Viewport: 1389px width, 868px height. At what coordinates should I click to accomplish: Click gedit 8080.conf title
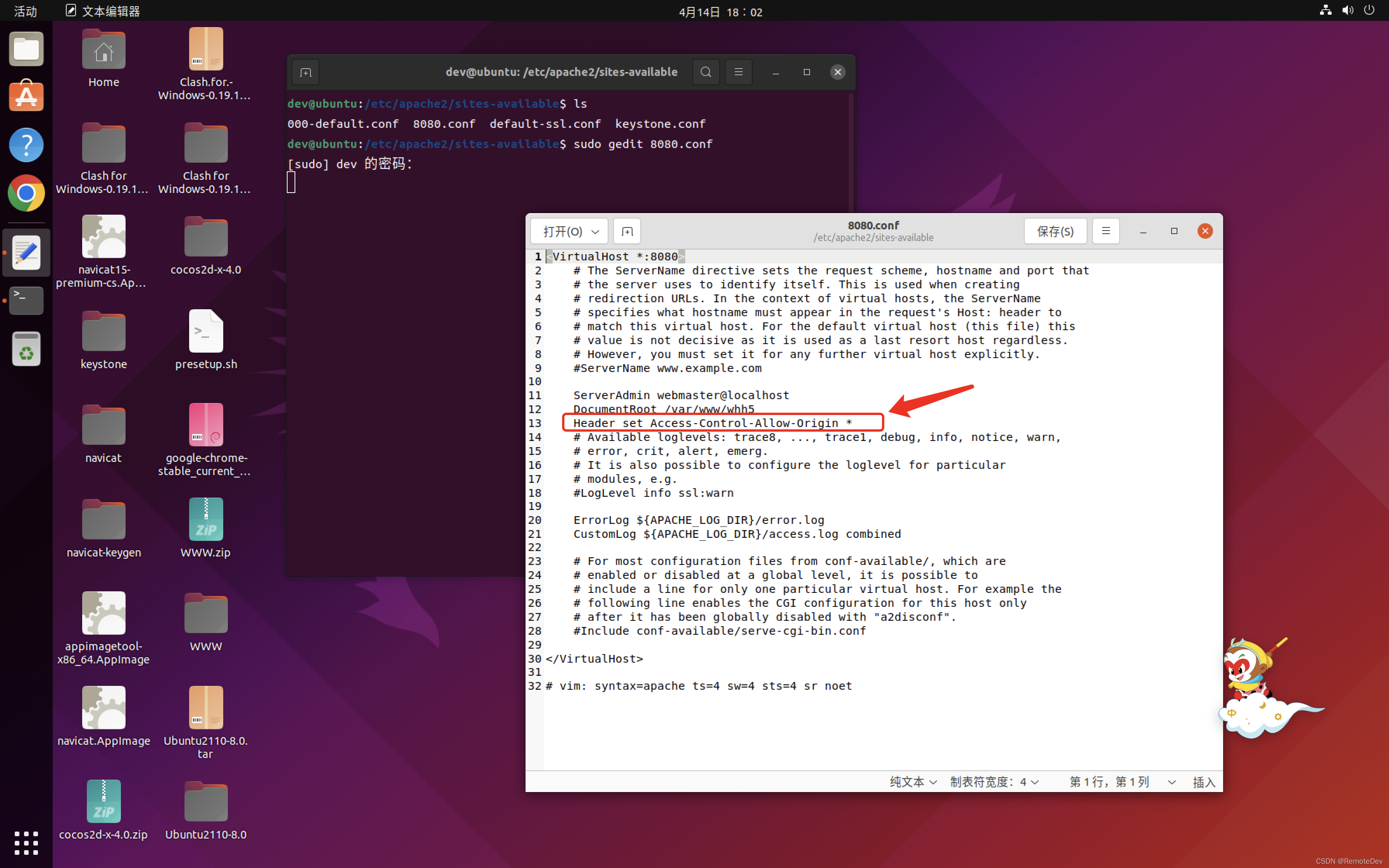[873, 226]
